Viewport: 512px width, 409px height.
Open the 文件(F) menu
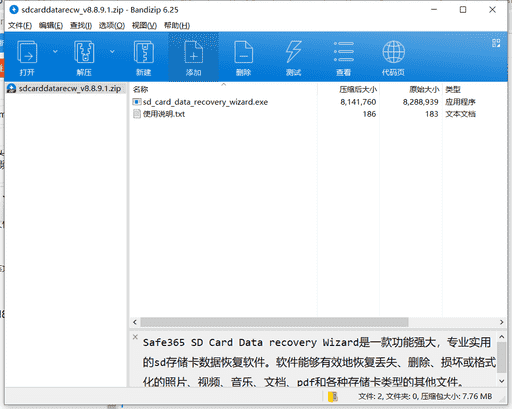[x=20, y=25]
